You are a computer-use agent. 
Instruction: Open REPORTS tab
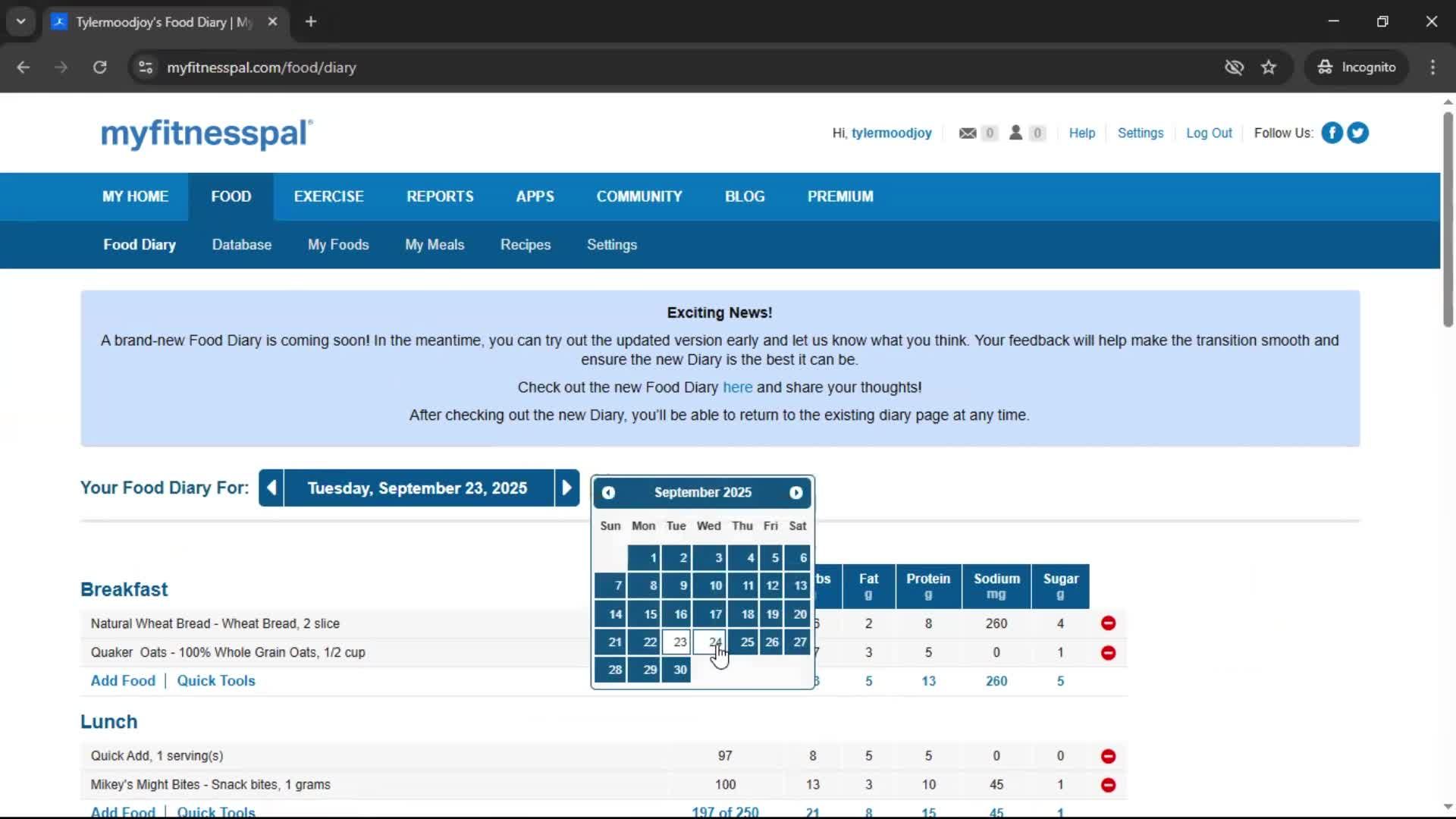(x=440, y=196)
